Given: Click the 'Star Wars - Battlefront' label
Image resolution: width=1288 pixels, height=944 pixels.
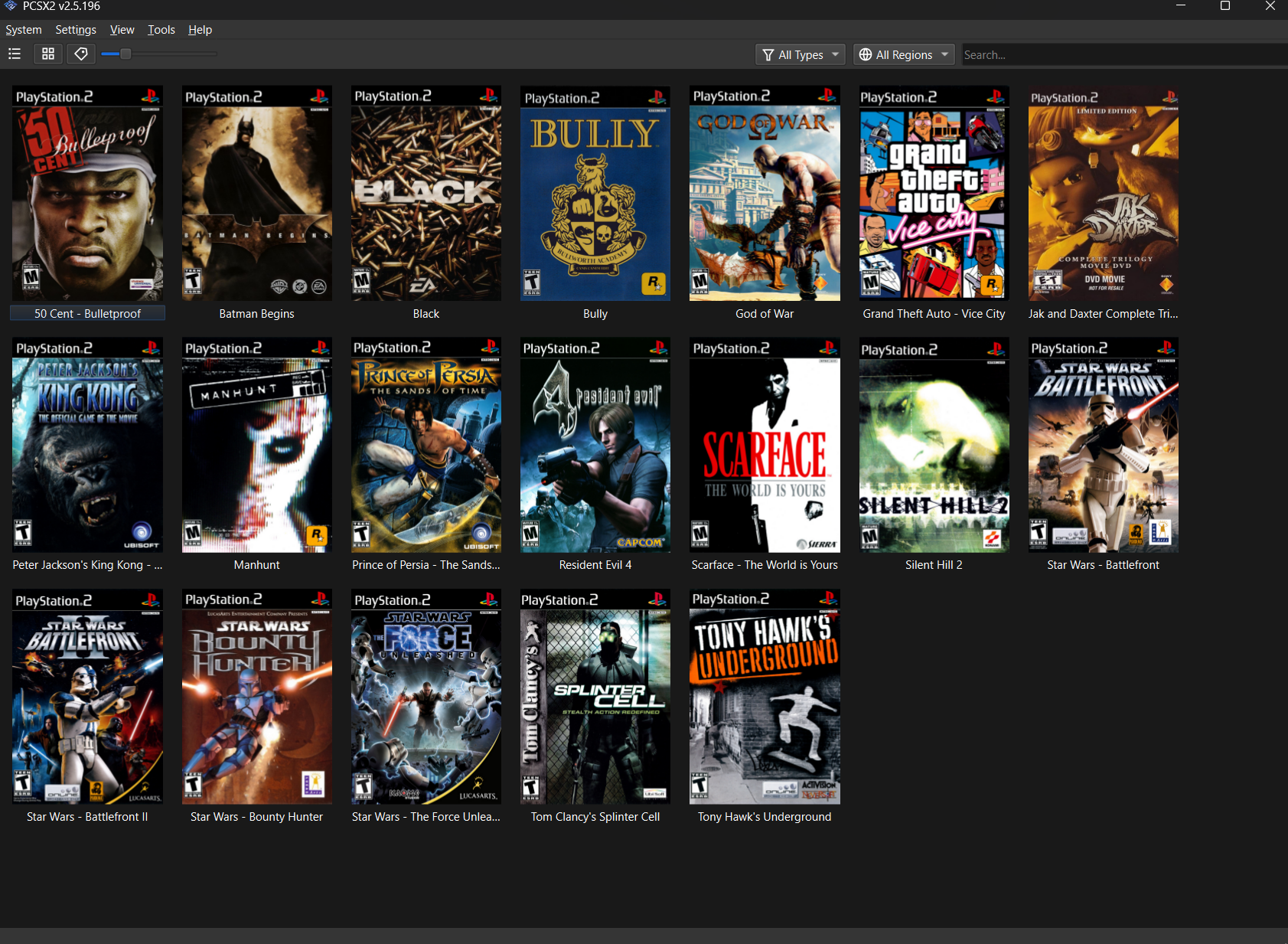Looking at the screenshot, I should pos(1104,565).
